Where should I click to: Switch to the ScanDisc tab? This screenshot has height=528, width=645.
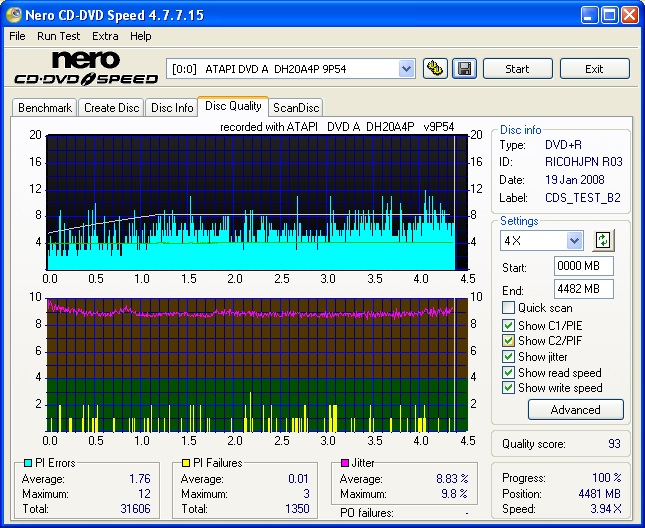296,108
